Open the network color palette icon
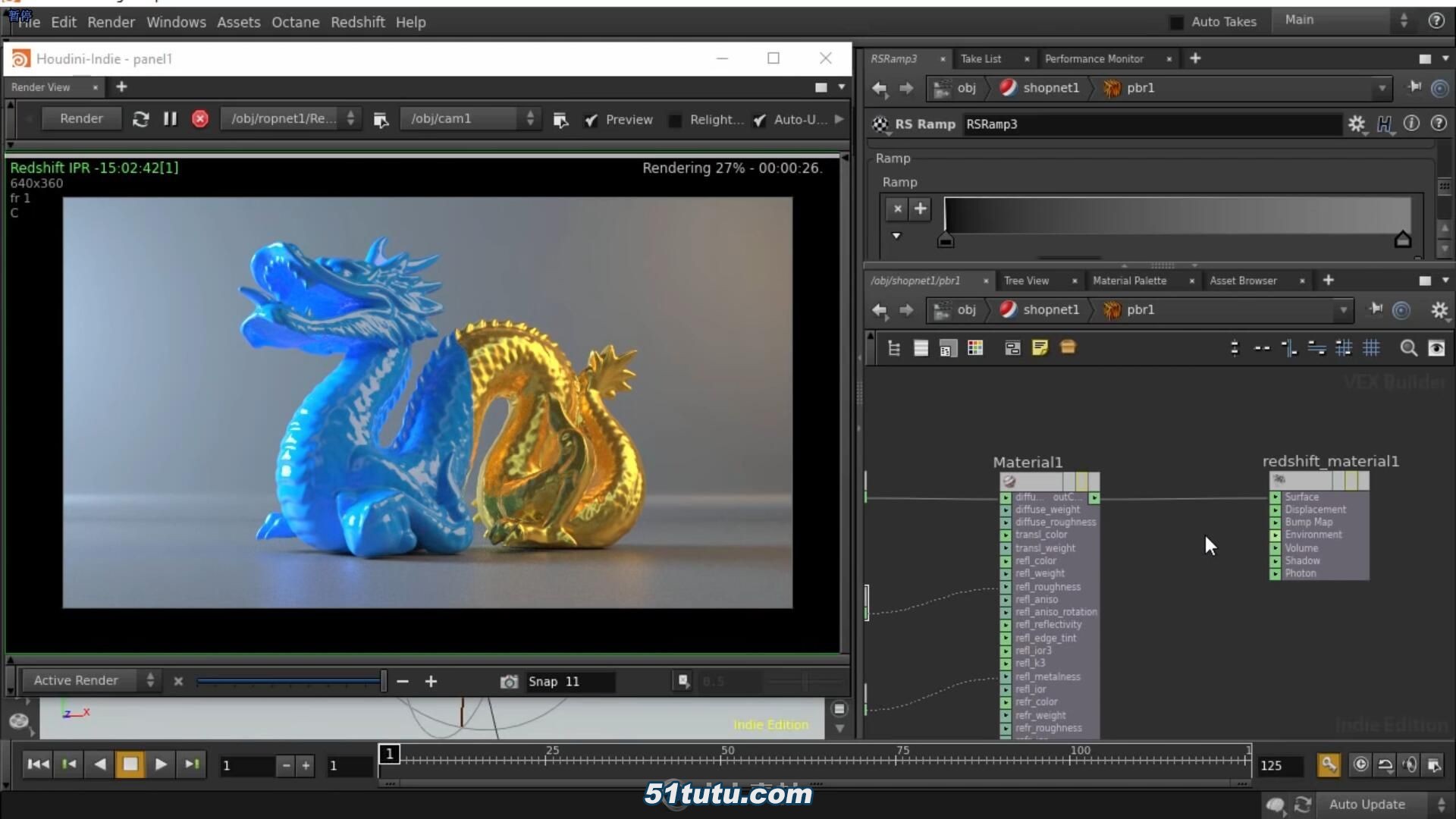 (x=975, y=348)
